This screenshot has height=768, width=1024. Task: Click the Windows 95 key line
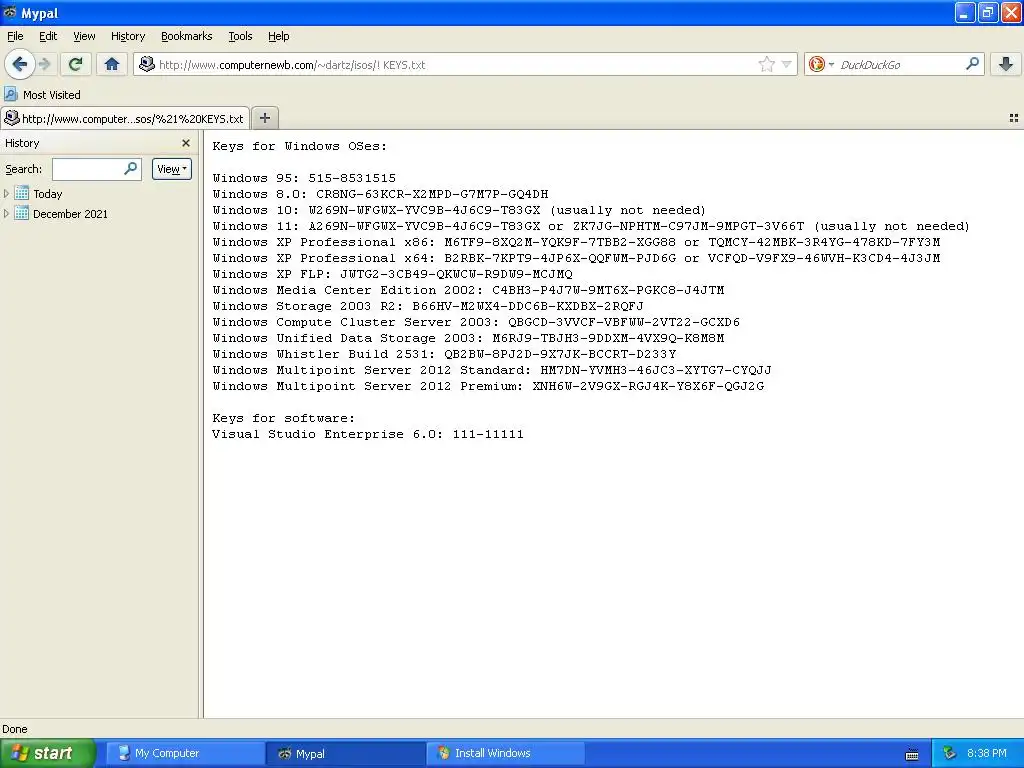click(x=304, y=178)
